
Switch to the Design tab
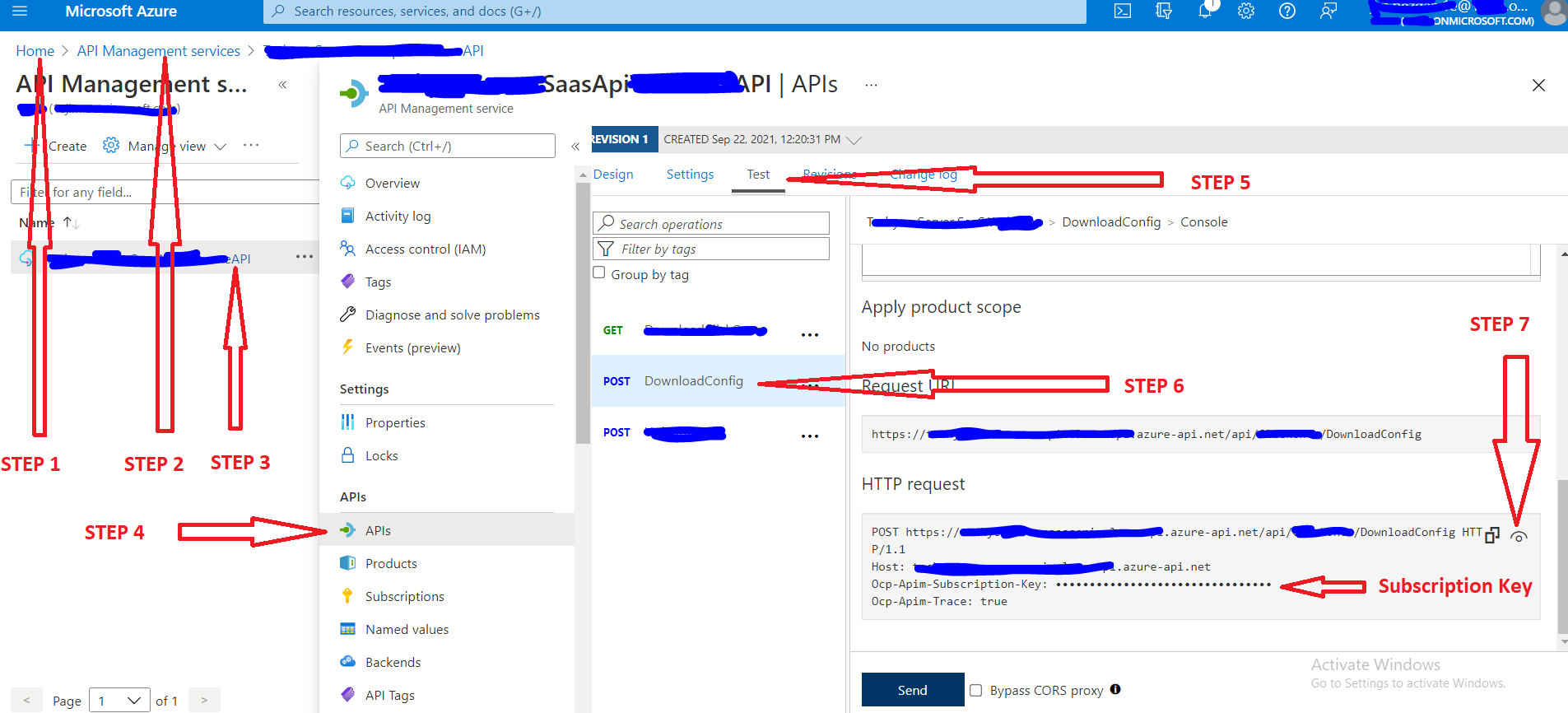point(613,175)
